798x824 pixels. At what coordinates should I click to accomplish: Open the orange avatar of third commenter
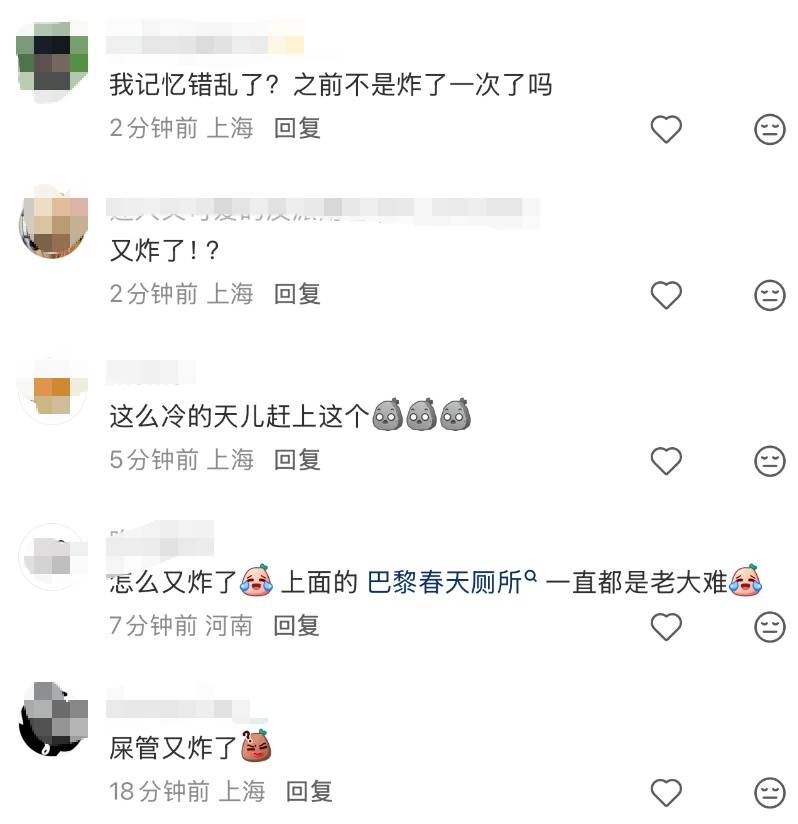[52, 390]
